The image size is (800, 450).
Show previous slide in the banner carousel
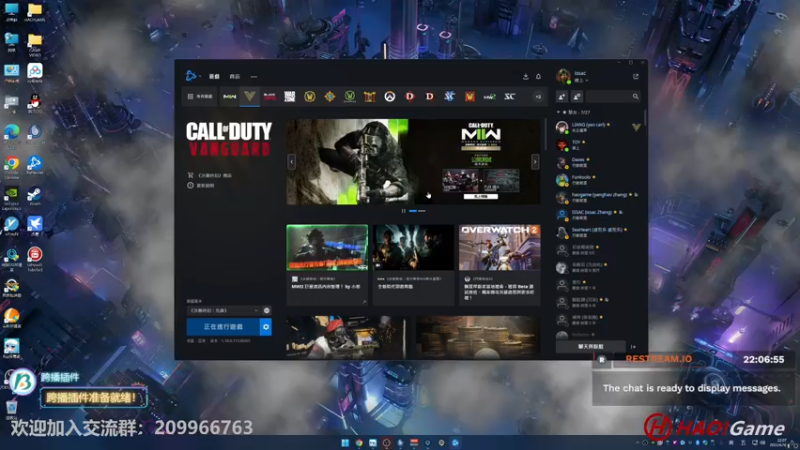coord(292,162)
